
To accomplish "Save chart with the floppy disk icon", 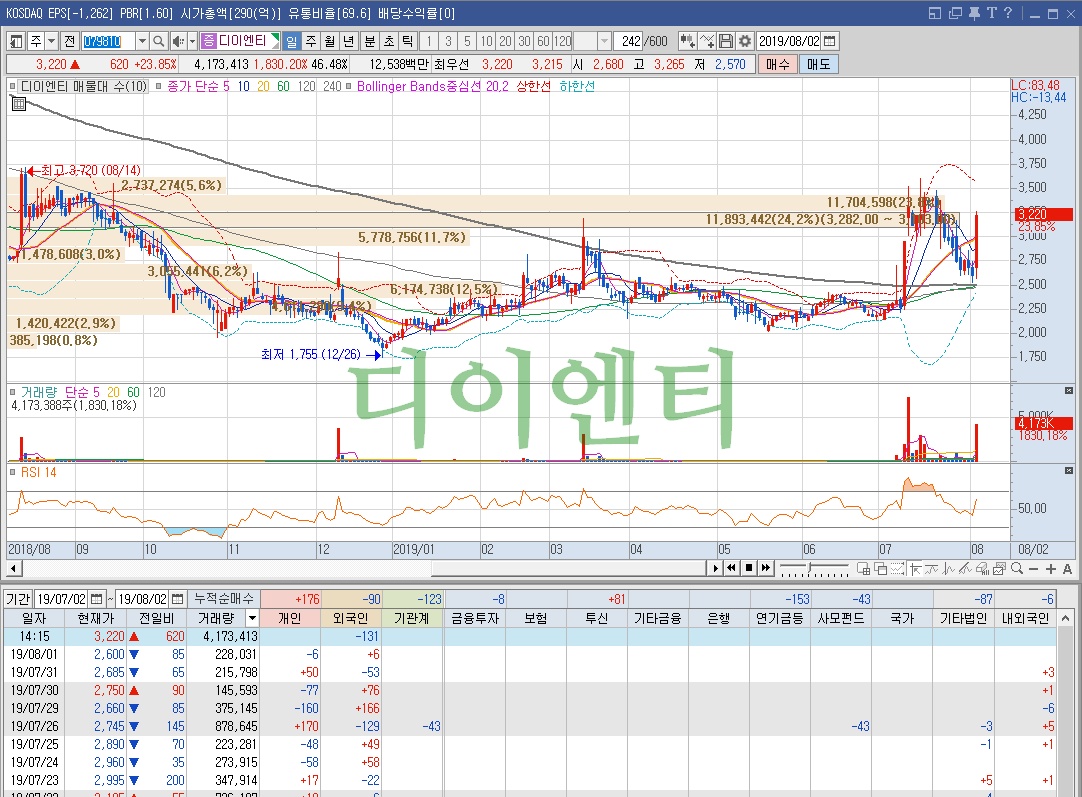I will 726,41.
